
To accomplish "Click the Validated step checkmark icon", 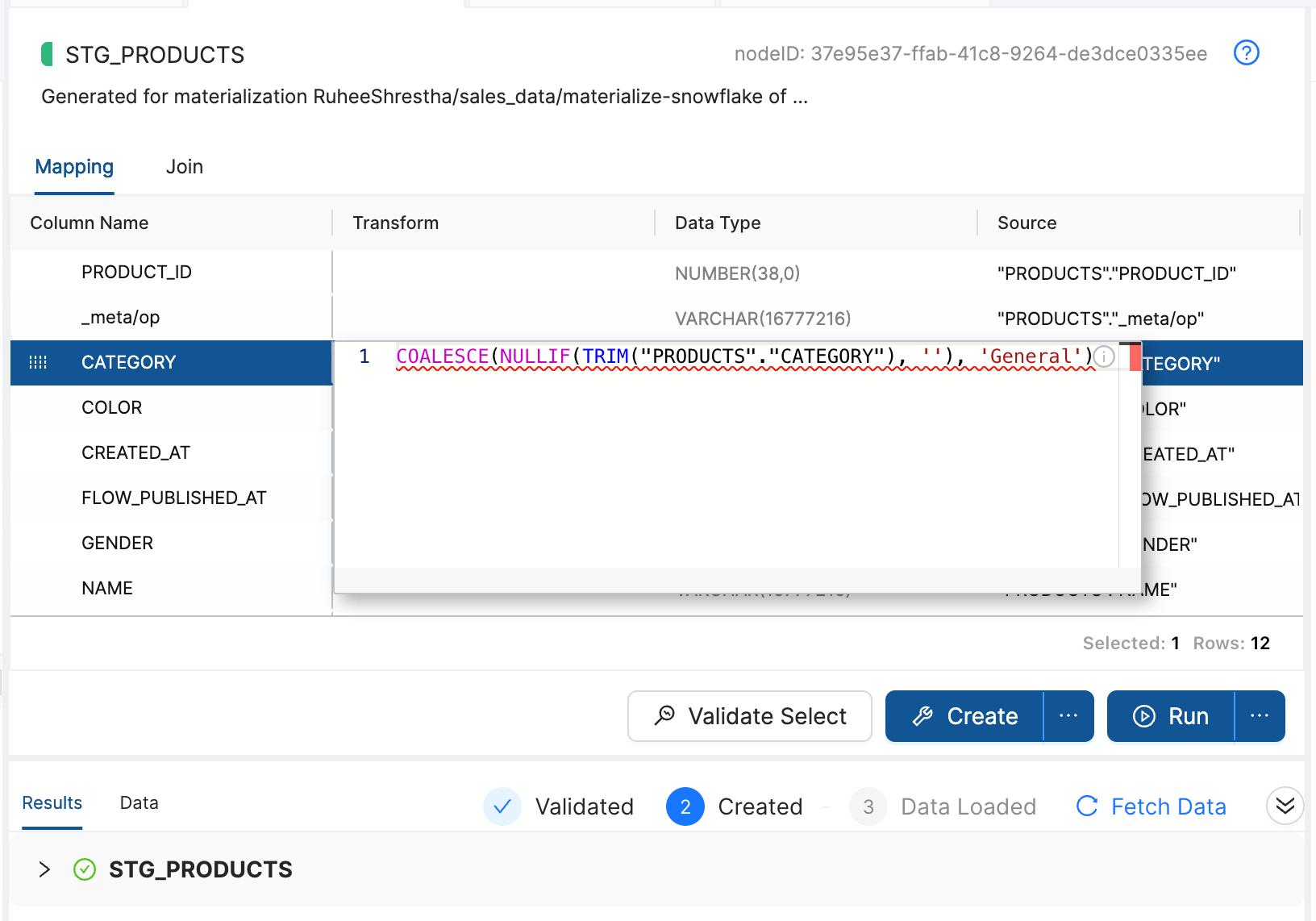I will coord(502,806).
